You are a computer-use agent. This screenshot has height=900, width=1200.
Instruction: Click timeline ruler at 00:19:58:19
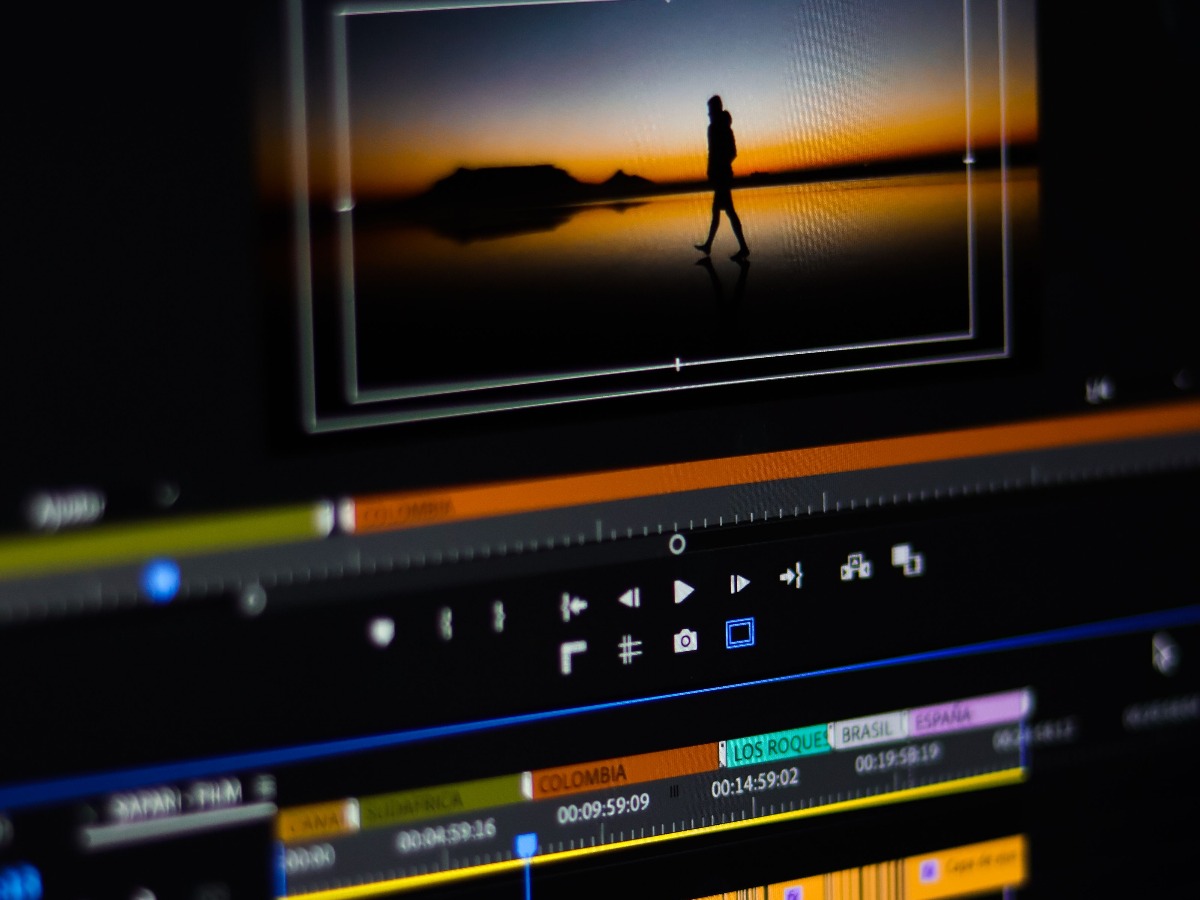point(897,758)
